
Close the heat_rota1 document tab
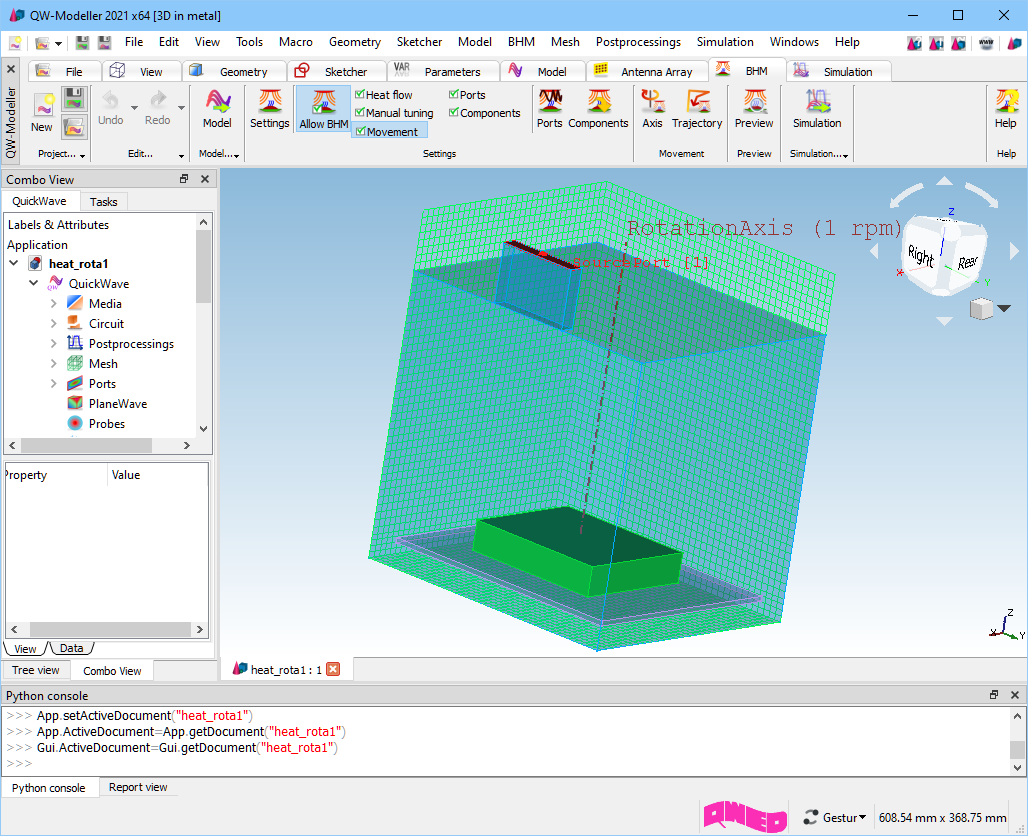333,669
